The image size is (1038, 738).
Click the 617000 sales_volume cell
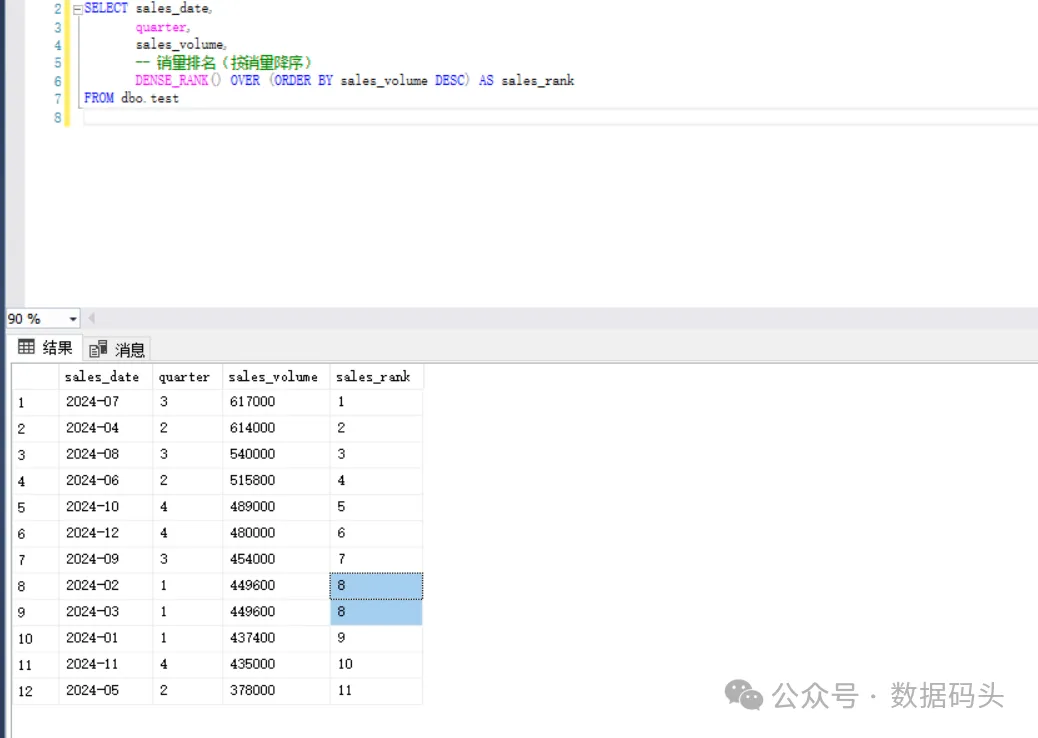click(276, 402)
